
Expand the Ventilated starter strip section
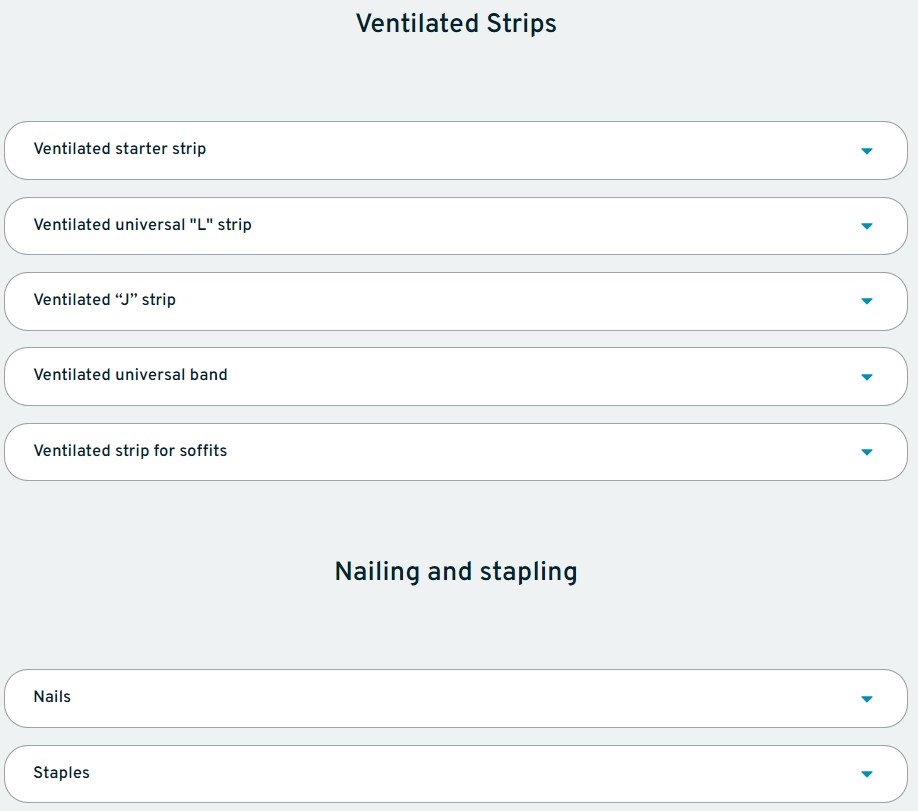click(x=455, y=150)
